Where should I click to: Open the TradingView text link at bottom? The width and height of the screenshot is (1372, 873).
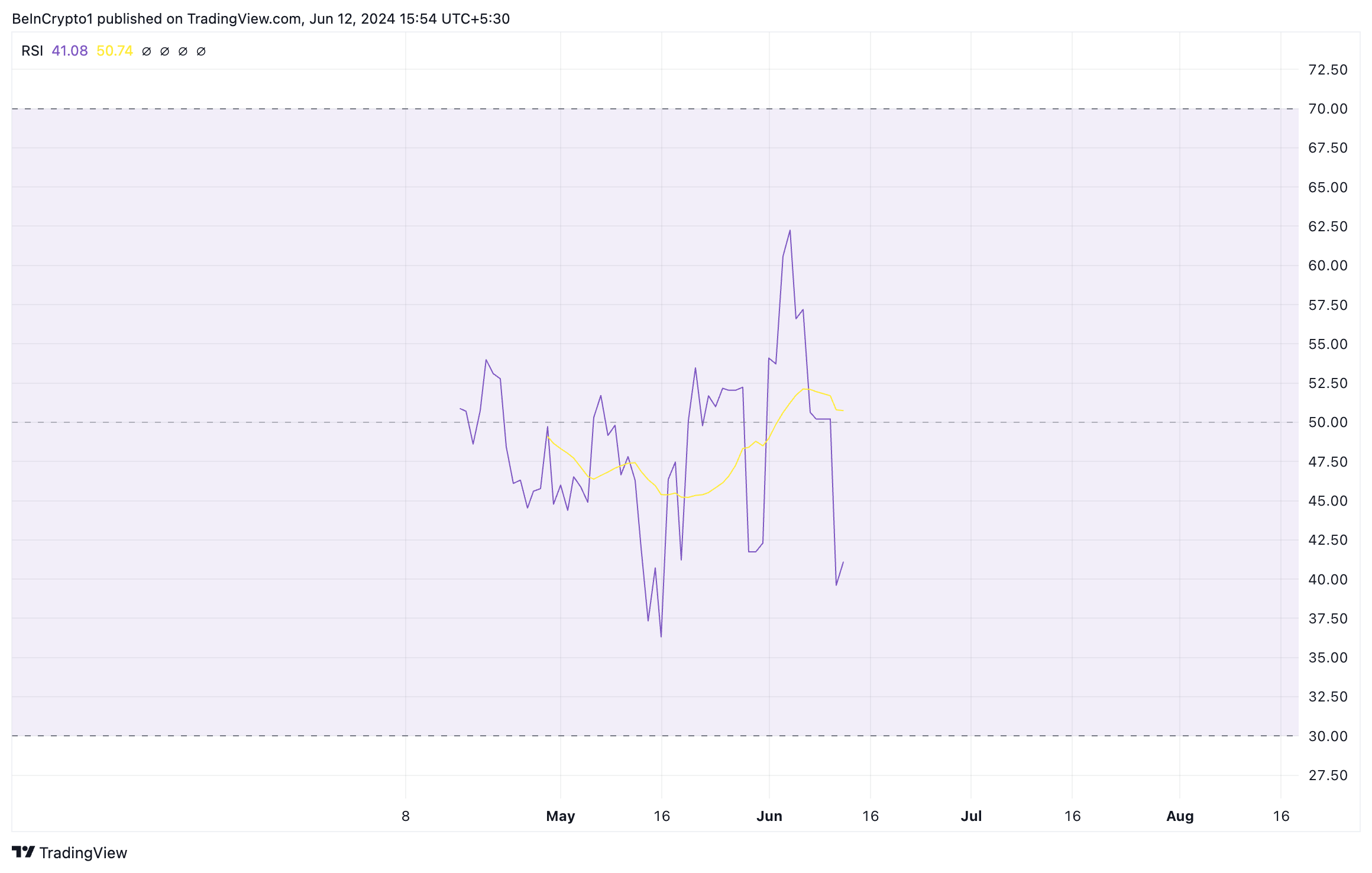[83, 853]
